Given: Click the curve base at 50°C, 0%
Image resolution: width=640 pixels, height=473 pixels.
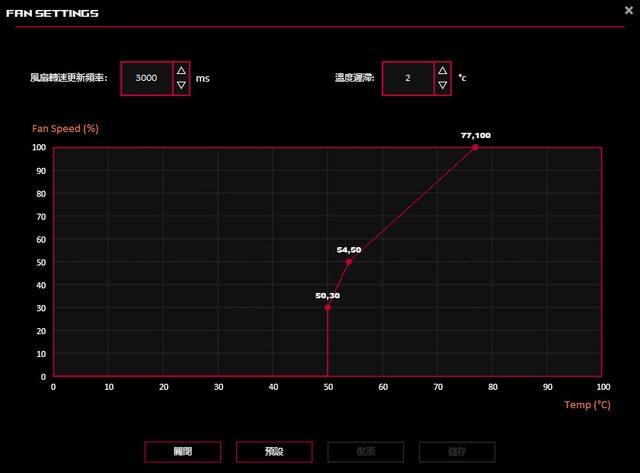Looking at the screenshot, I should click(x=328, y=376).
